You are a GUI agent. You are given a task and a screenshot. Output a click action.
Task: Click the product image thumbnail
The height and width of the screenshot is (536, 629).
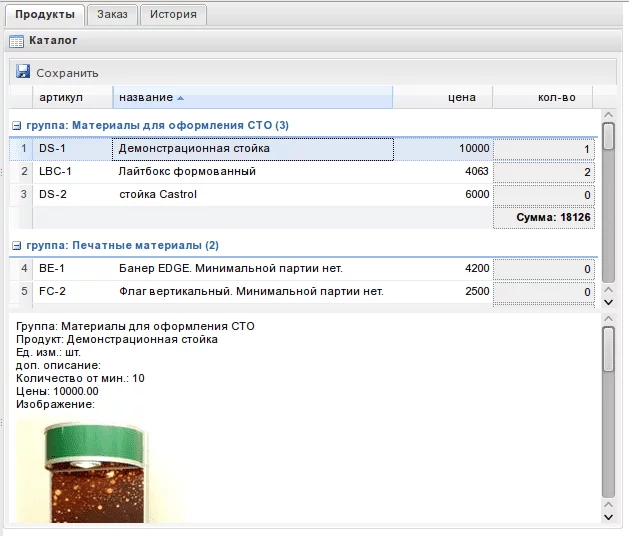tap(79, 466)
